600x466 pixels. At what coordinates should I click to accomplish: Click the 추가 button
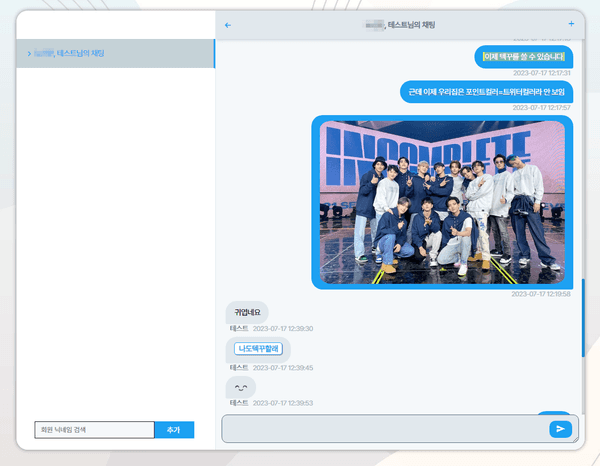[173, 429]
